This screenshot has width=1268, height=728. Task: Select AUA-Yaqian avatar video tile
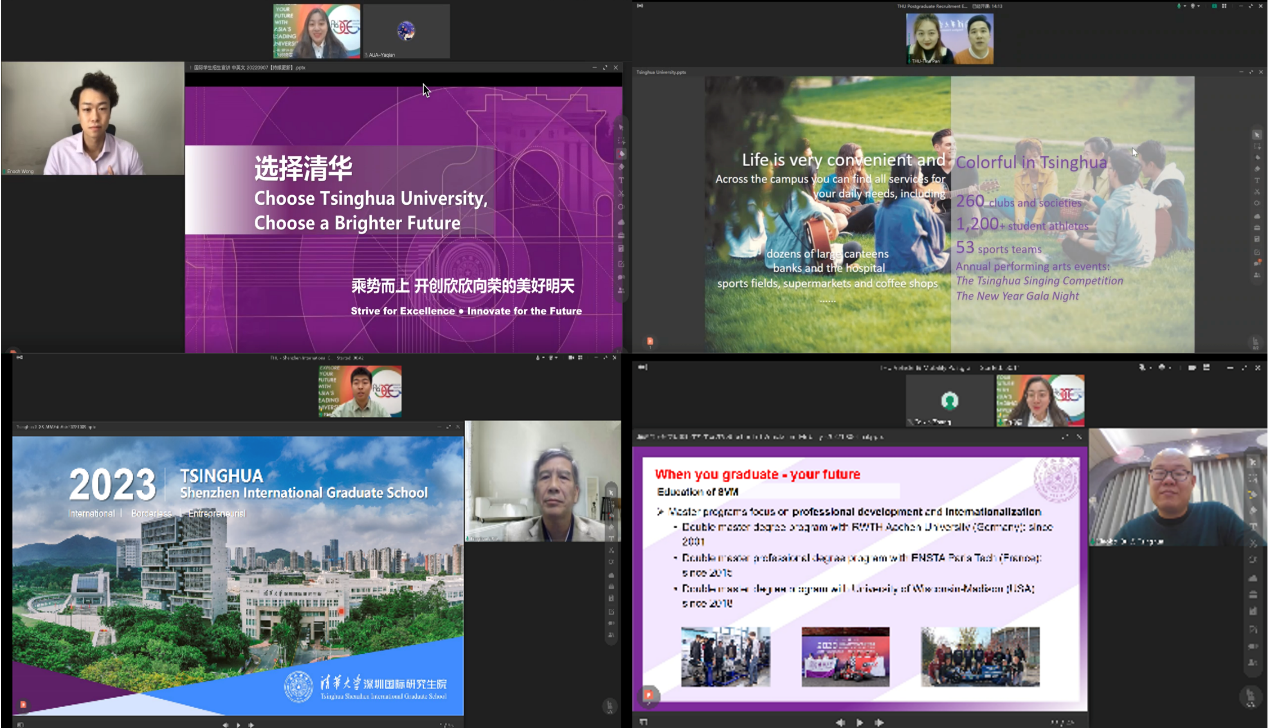pyautogui.click(x=406, y=31)
